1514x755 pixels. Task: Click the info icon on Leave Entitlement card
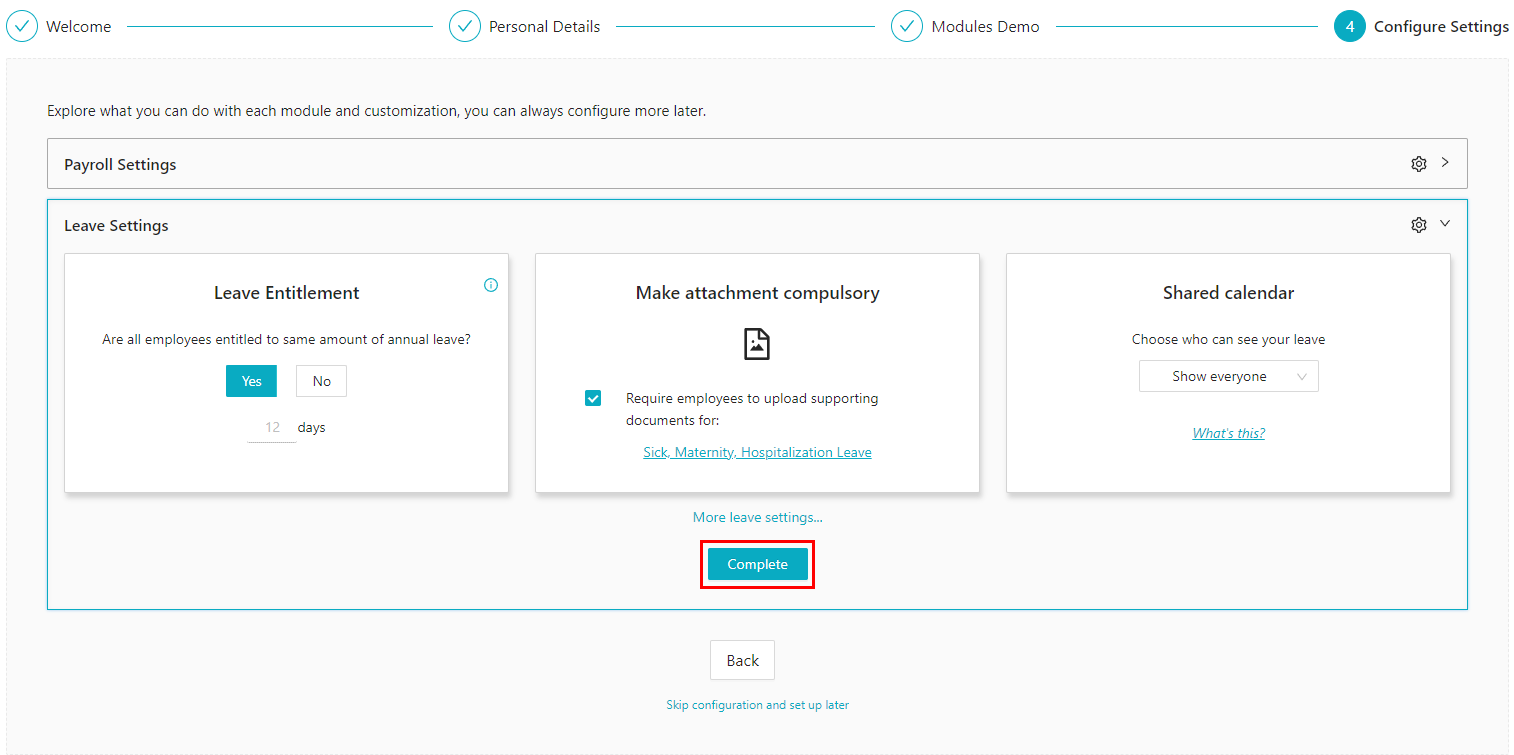pyautogui.click(x=490, y=285)
